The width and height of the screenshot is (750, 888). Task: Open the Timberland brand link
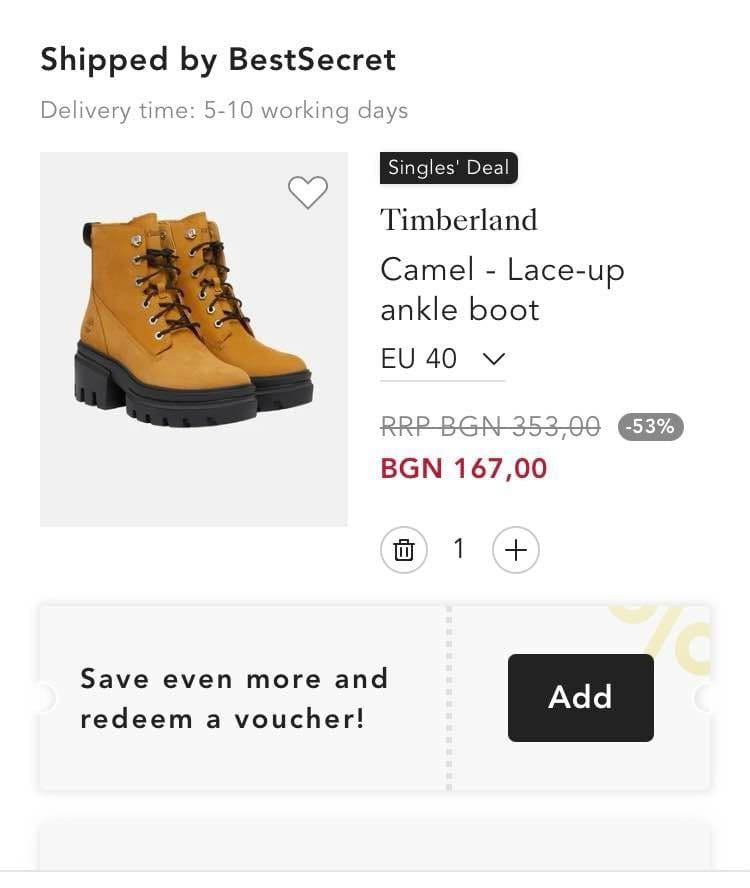coord(458,219)
